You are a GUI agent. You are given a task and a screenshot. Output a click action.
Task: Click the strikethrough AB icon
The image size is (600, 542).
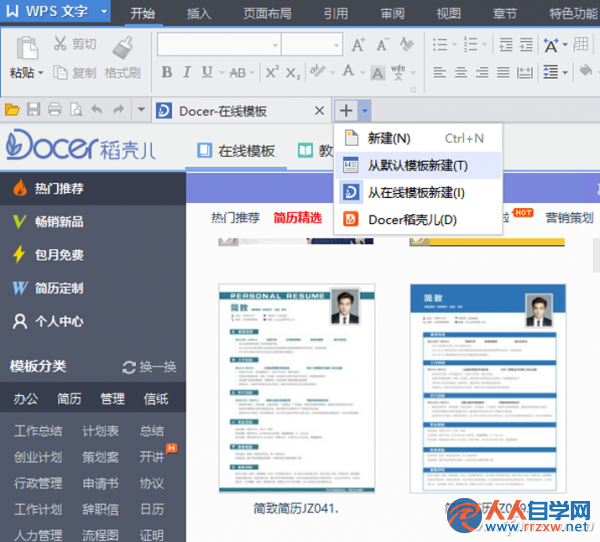(x=237, y=72)
